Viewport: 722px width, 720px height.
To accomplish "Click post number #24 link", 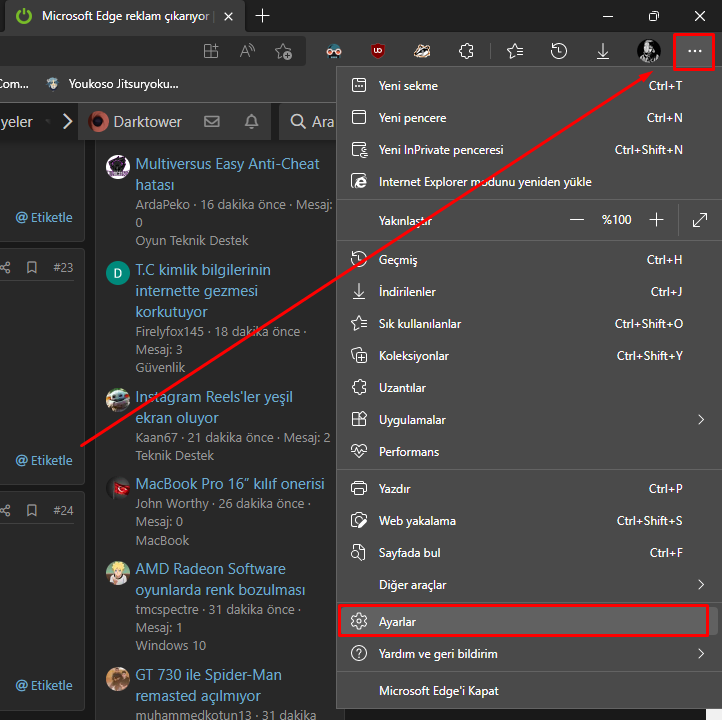I will pyautogui.click(x=63, y=510).
